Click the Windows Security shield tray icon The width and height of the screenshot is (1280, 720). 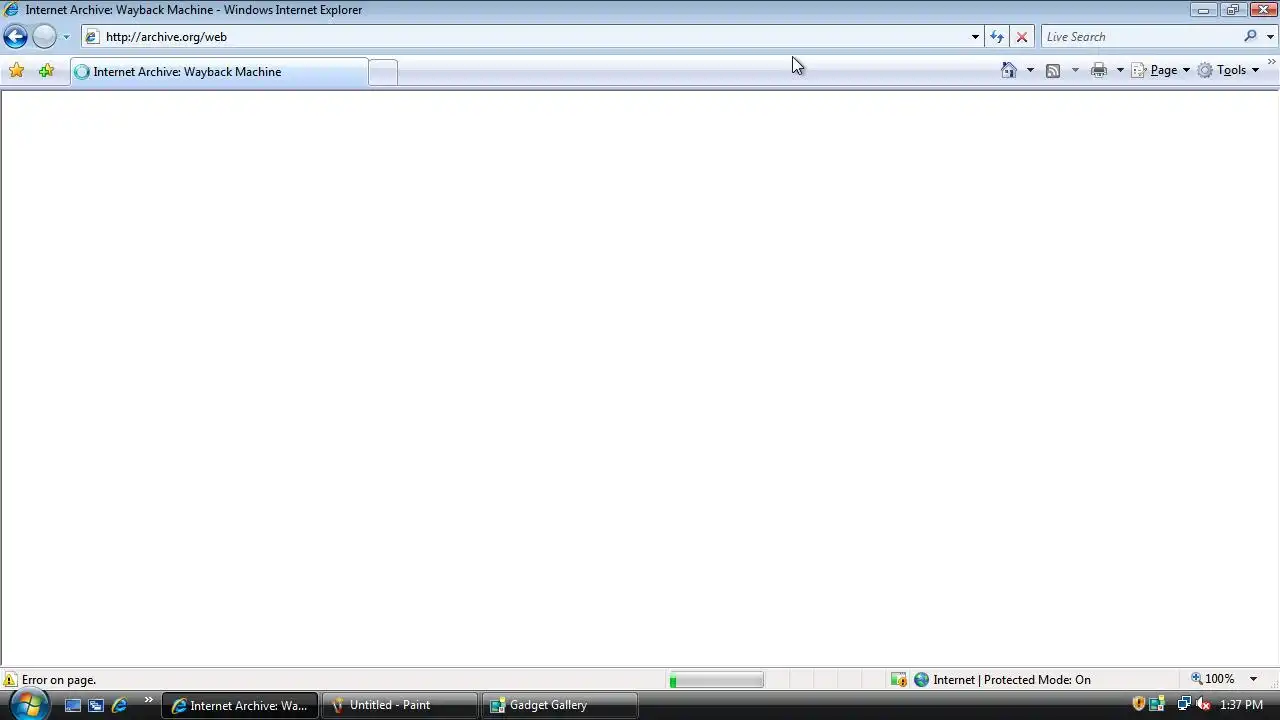pos(1138,704)
